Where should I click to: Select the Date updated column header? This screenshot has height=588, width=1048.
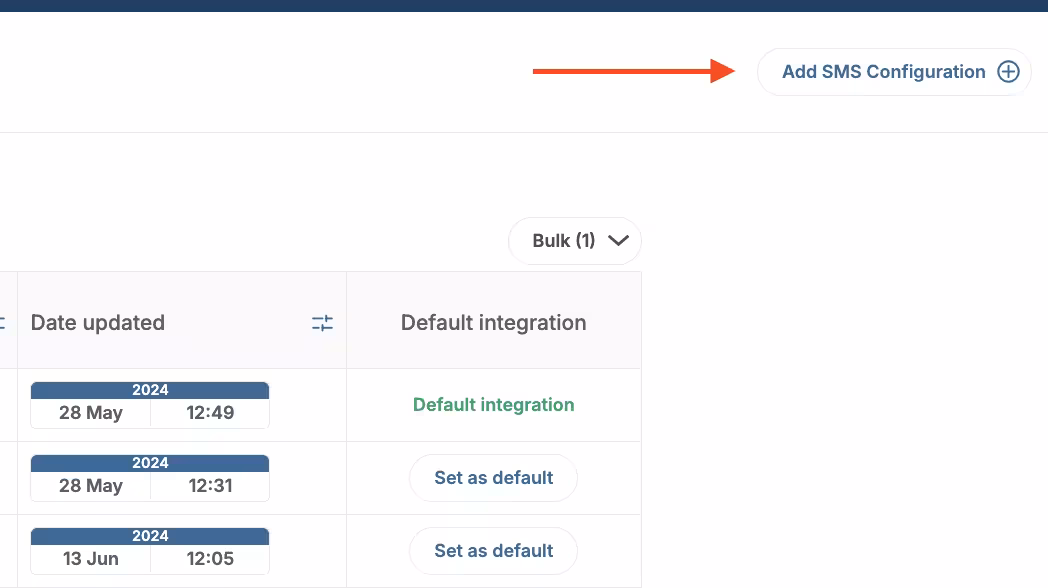(x=97, y=322)
